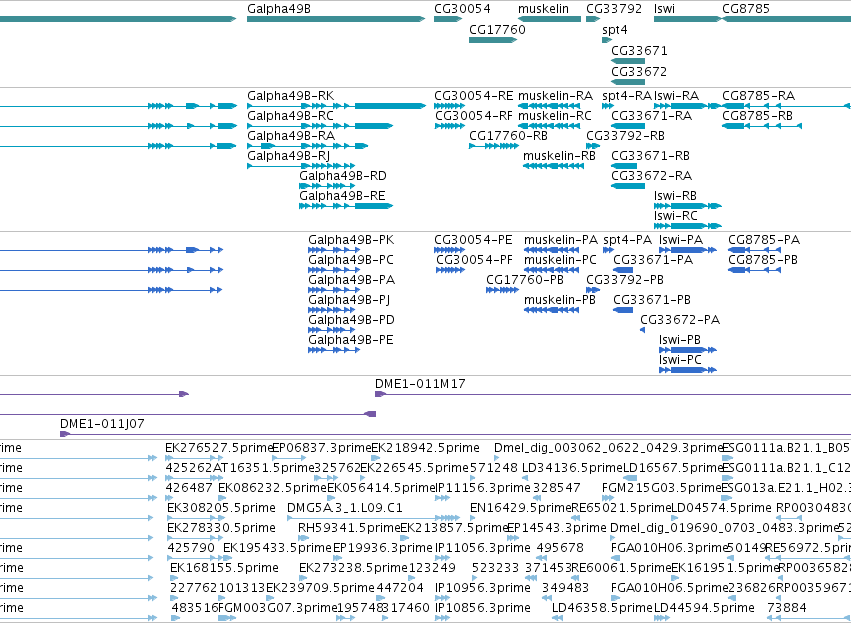
Task: Select EST EK276527.5prime
Action: click(x=194, y=458)
